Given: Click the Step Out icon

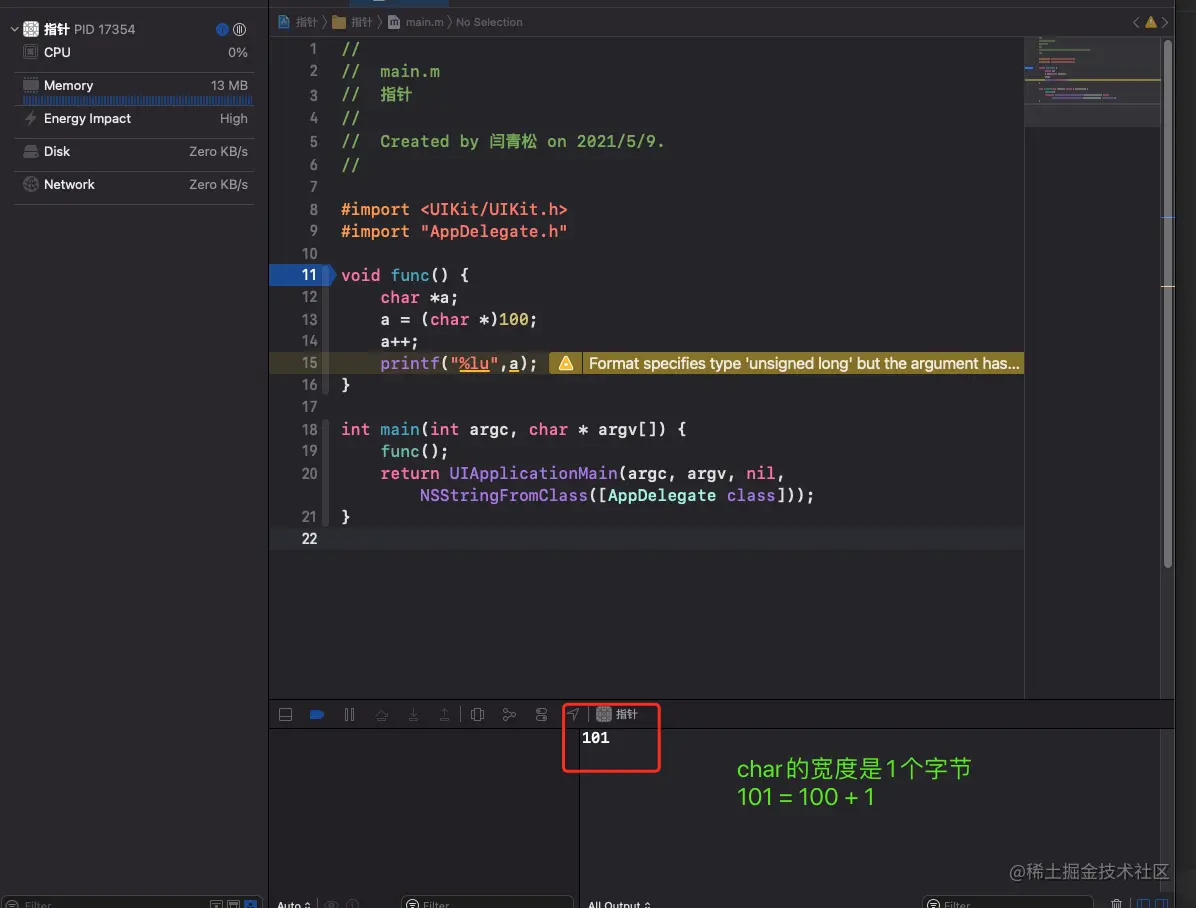Looking at the screenshot, I should coord(446,714).
